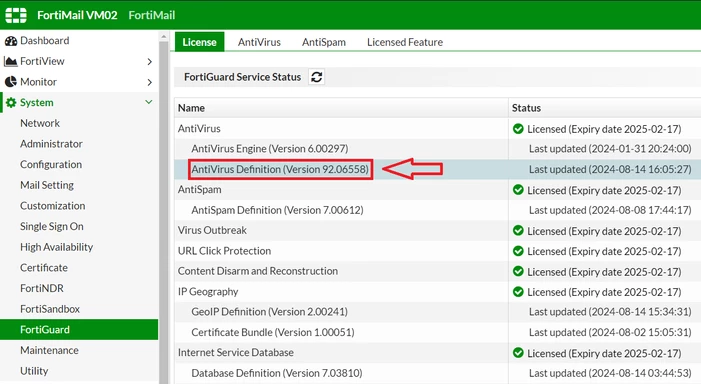Image resolution: width=701 pixels, height=384 pixels.
Task: Click the green check icon for Virus Outbreak
Action: (x=518, y=231)
